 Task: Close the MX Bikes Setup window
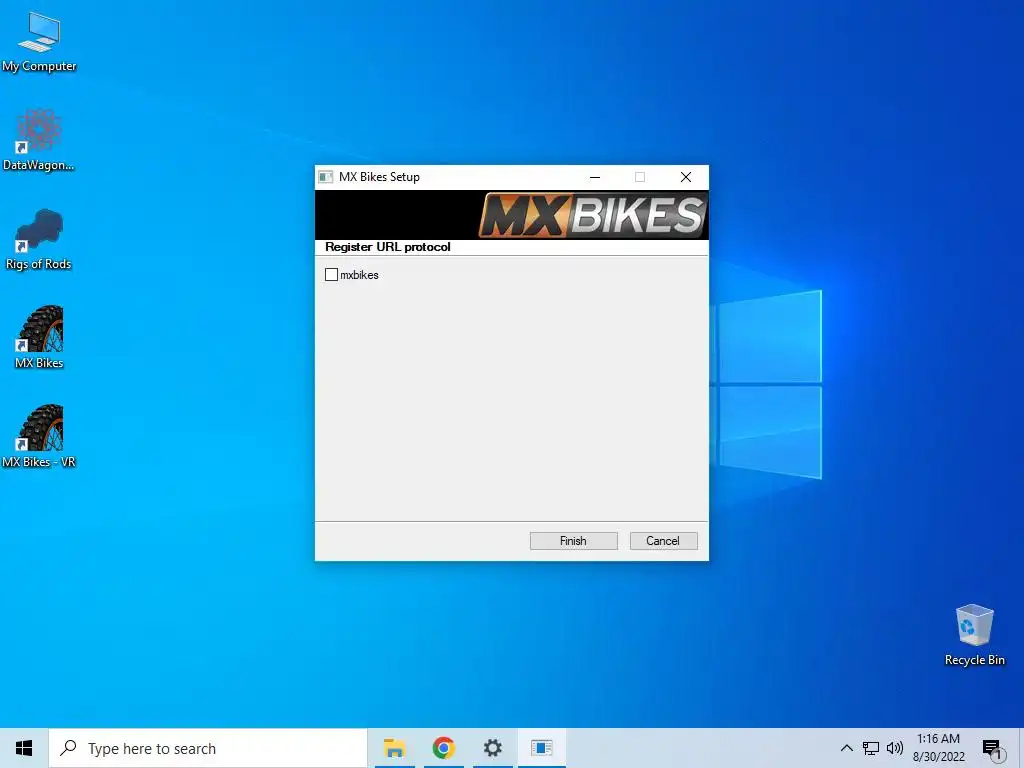pyautogui.click(x=686, y=177)
